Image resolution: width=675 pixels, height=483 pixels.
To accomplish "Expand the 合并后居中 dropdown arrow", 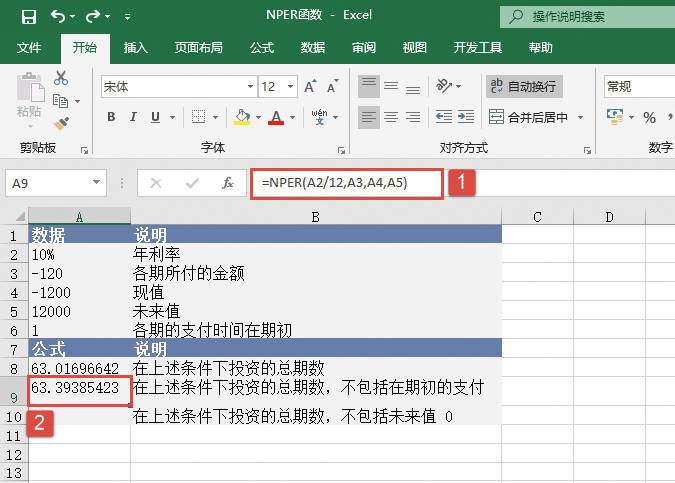I will [580, 117].
